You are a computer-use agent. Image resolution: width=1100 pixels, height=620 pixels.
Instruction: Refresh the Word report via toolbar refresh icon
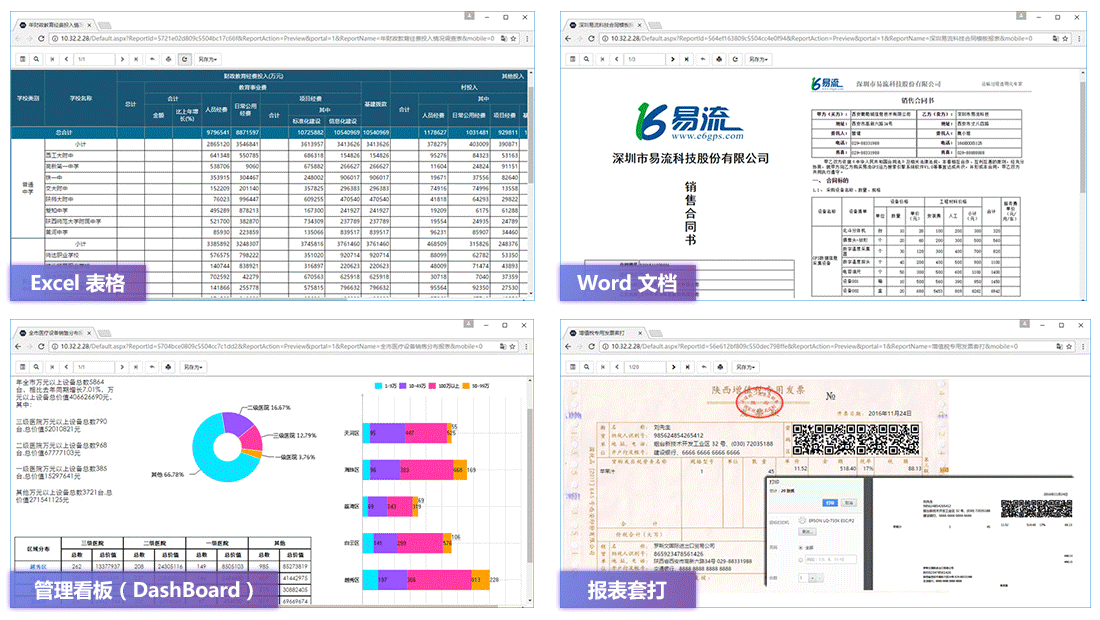click(735, 60)
